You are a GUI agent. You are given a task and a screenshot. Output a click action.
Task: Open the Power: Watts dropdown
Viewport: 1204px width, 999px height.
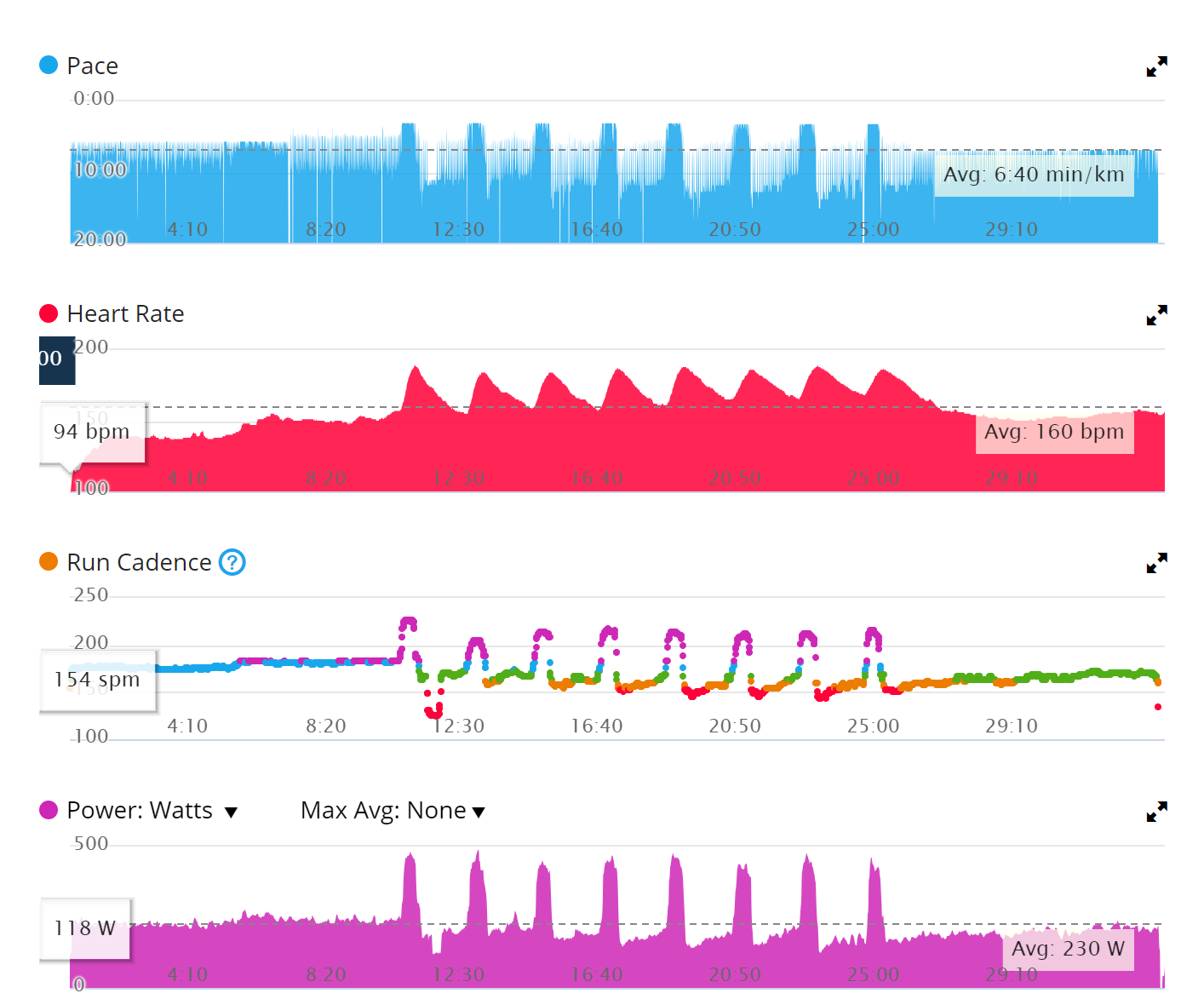140,810
